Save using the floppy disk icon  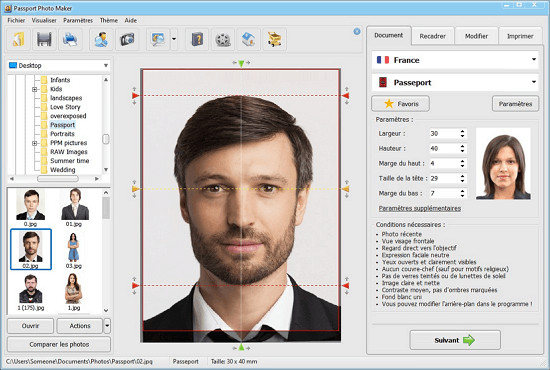pos(44,39)
